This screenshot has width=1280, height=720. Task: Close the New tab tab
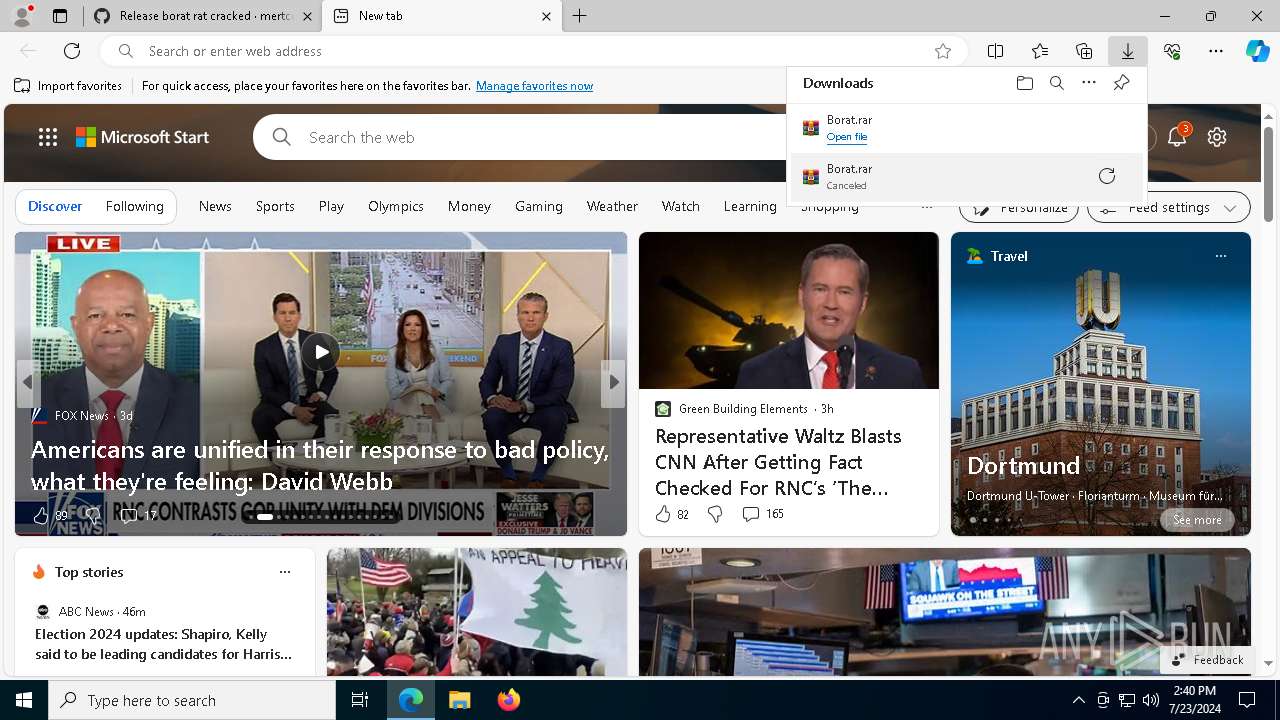(x=546, y=16)
